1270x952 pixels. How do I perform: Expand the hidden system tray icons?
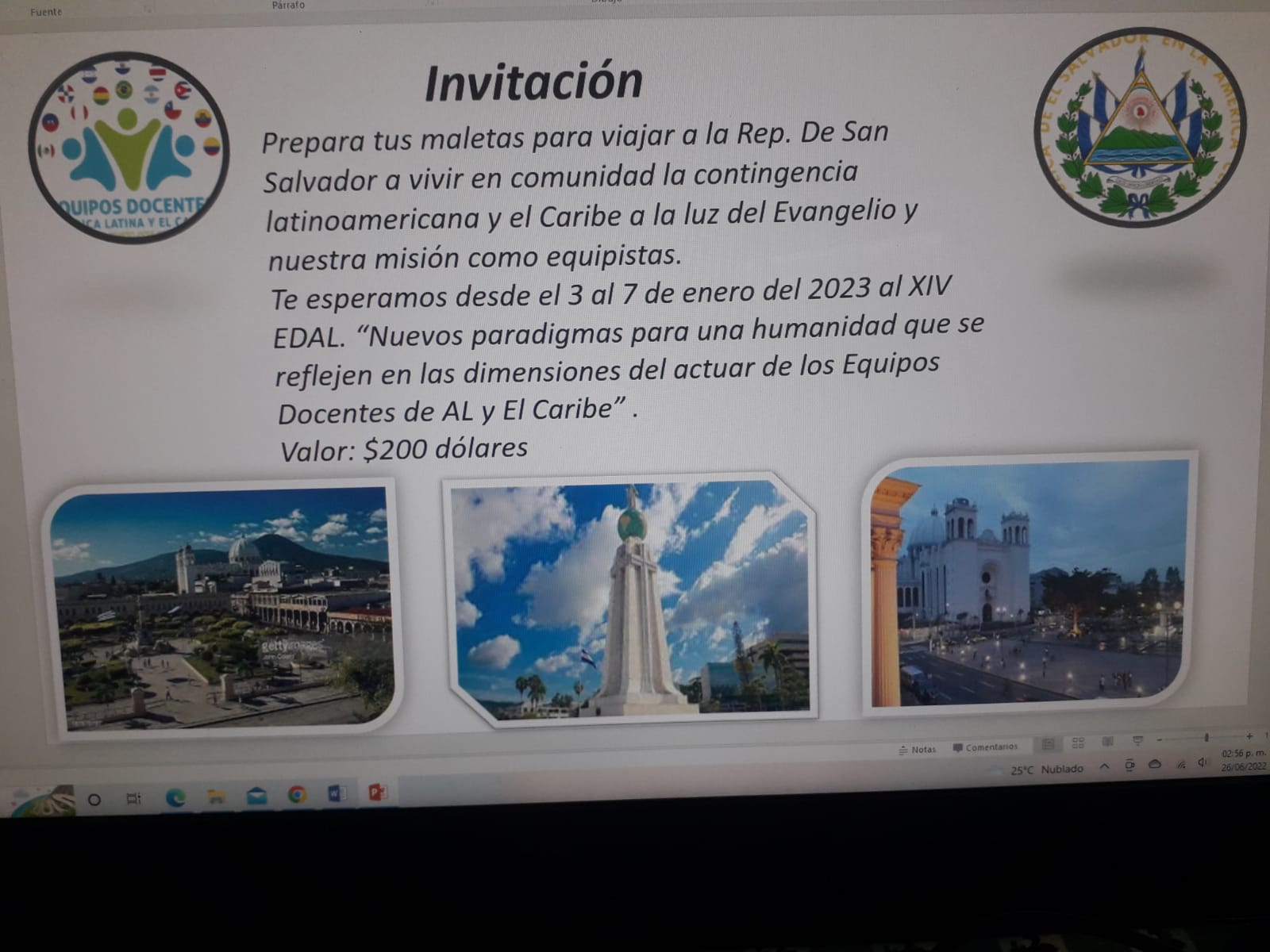[x=1104, y=766]
